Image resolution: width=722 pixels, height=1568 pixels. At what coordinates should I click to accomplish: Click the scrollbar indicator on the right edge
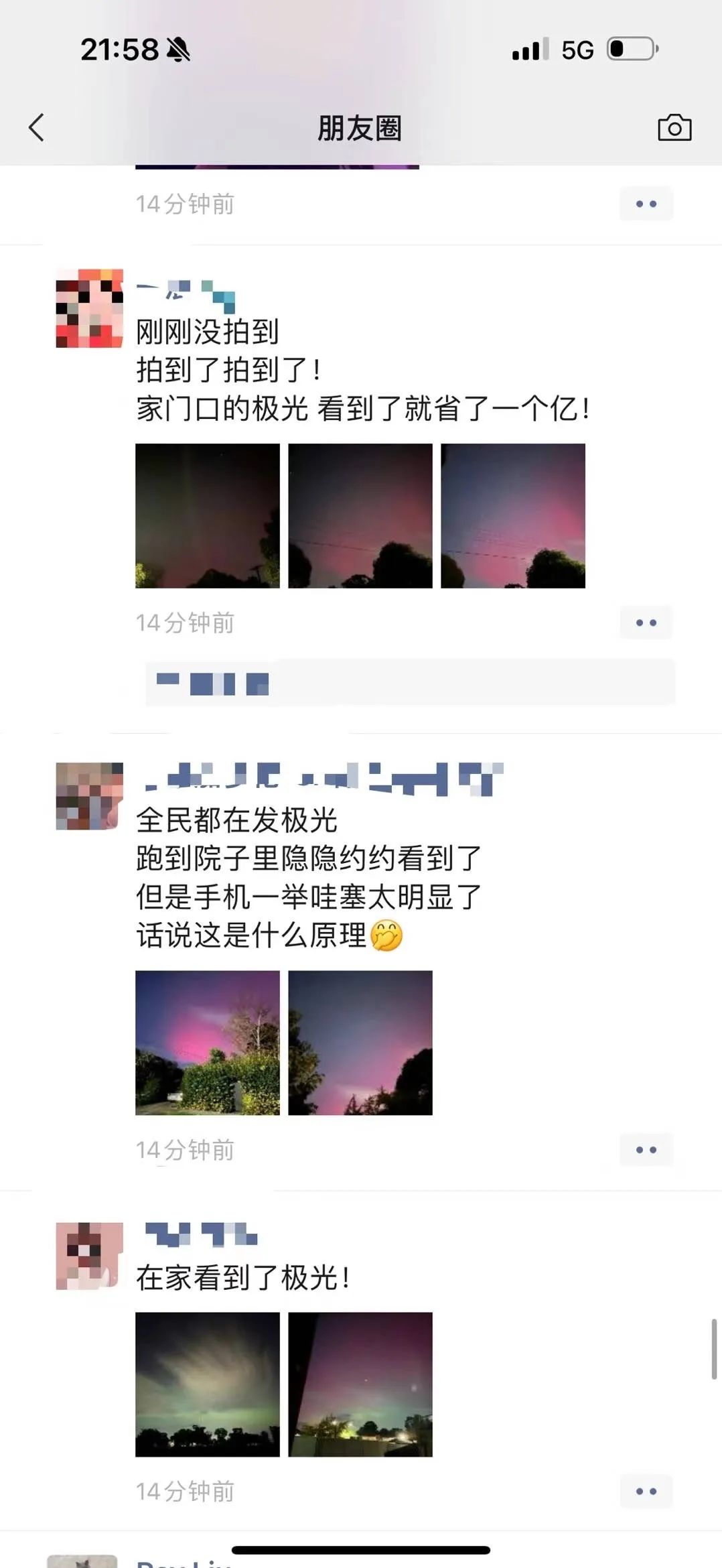[x=714, y=1349]
